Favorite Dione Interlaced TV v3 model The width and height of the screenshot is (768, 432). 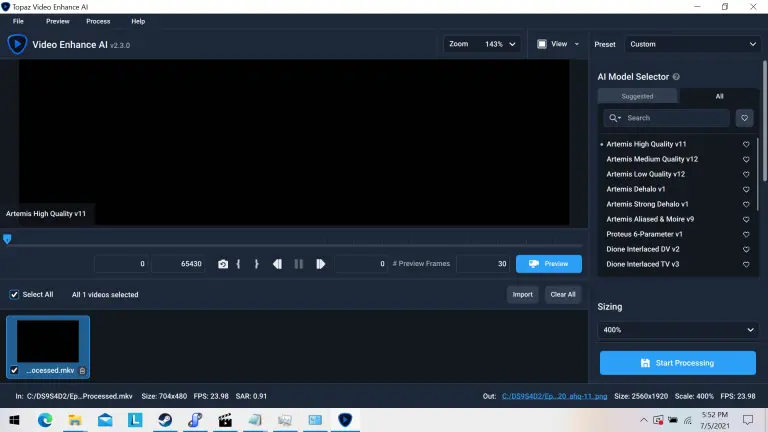point(746,264)
